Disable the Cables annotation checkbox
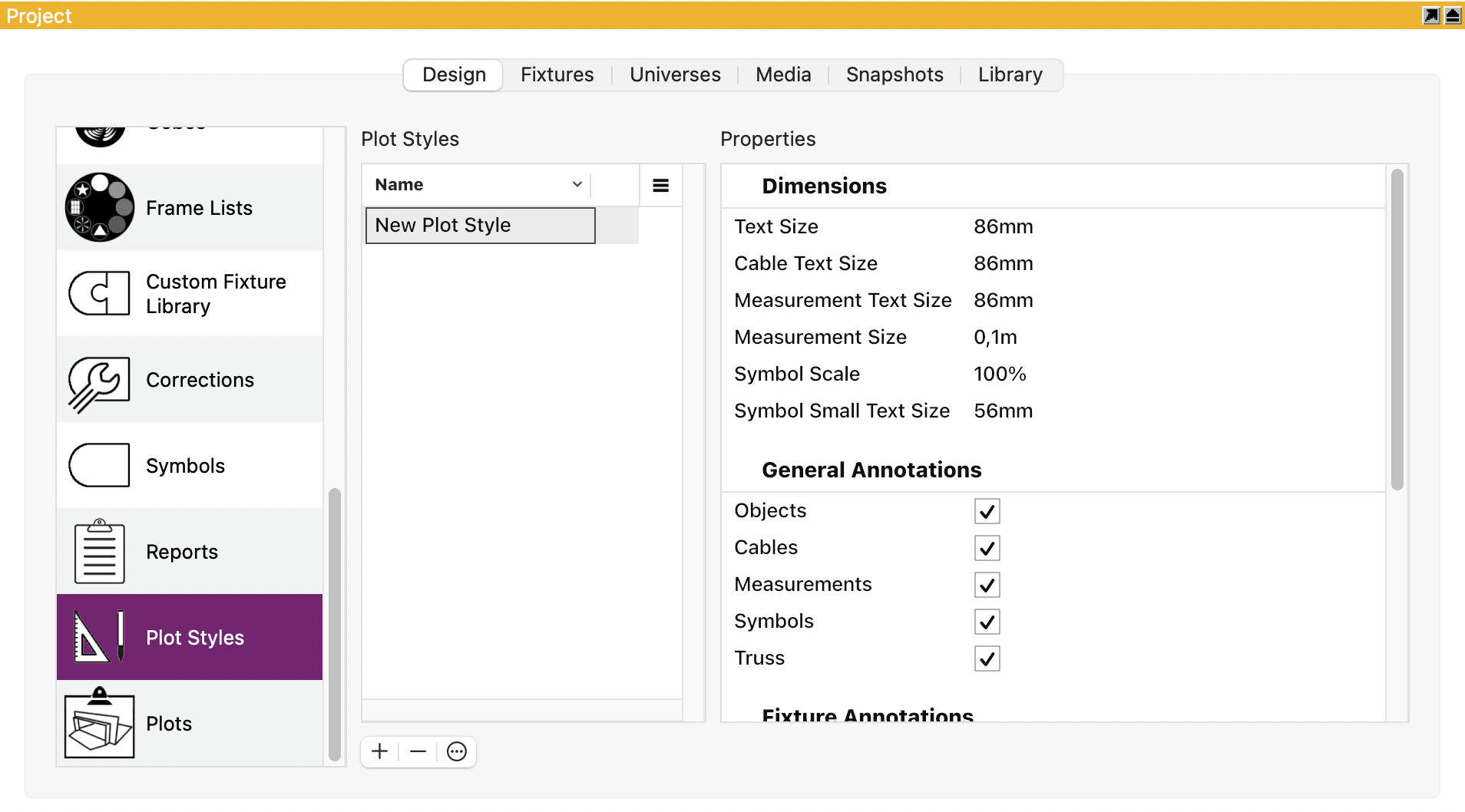1465x812 pixels. pos(987,548)
